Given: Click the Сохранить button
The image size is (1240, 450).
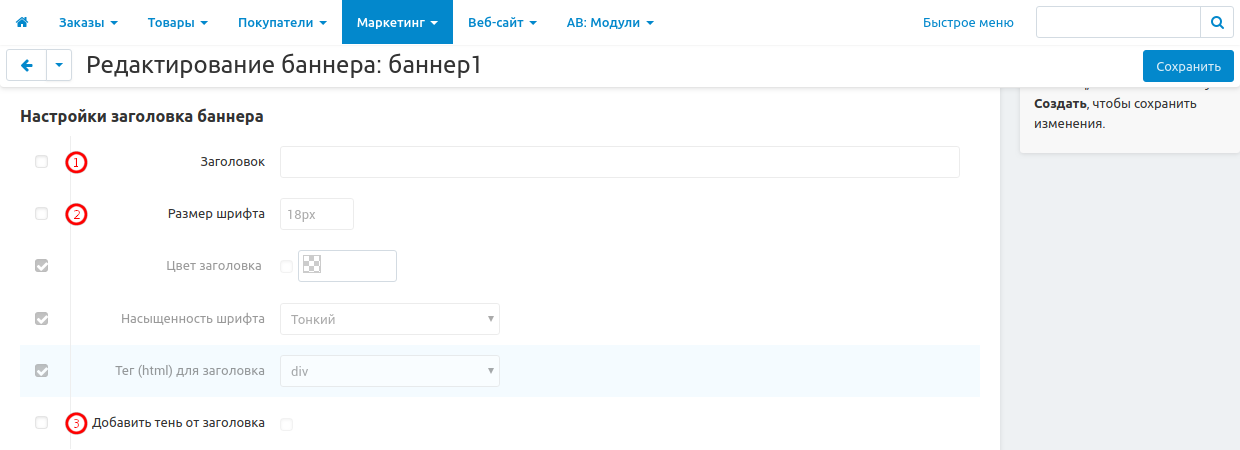Looking at the screenshot, I should 1188,67.
